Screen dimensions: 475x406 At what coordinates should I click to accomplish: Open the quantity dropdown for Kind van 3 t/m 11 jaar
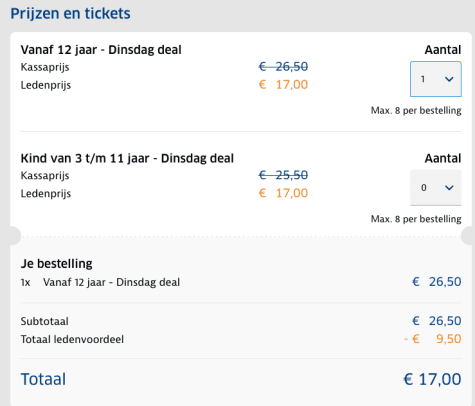[x=436, y=188]
